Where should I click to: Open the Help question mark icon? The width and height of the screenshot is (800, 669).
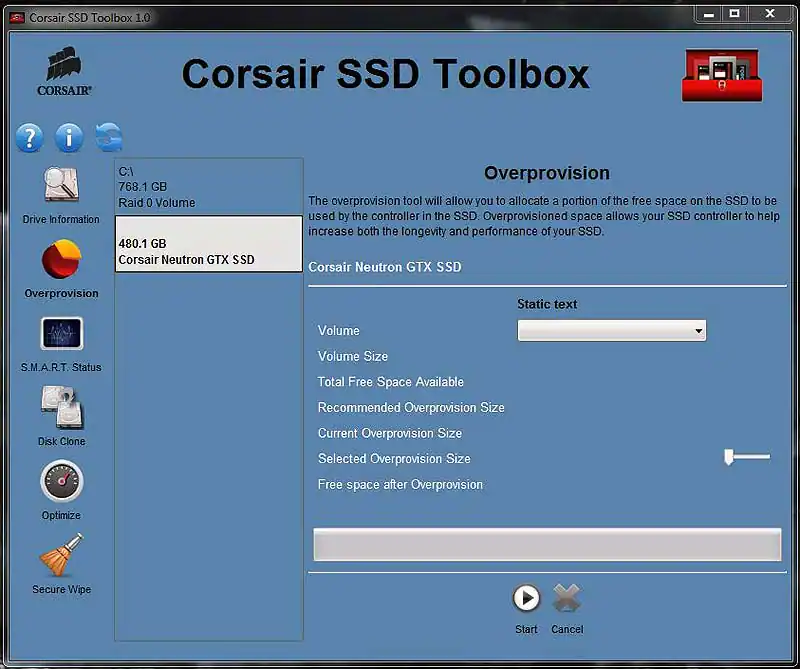coord(30,138)
